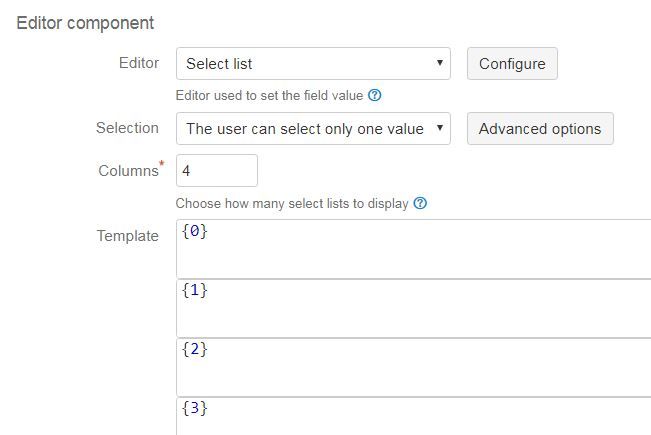Click the Selection field label
651x435 pixels.
click(x=127, y=128)
